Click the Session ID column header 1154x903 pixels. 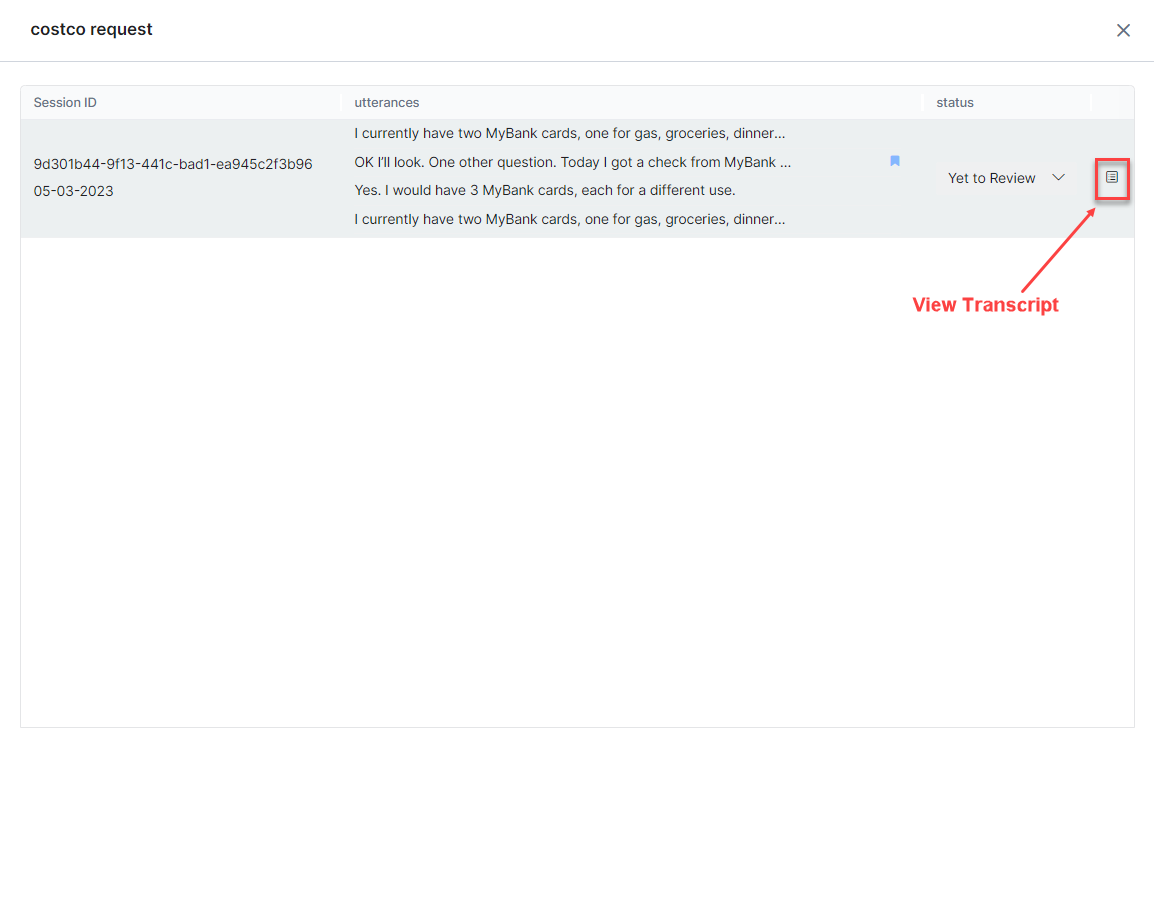pyautogui.click(x=65, y=103)
